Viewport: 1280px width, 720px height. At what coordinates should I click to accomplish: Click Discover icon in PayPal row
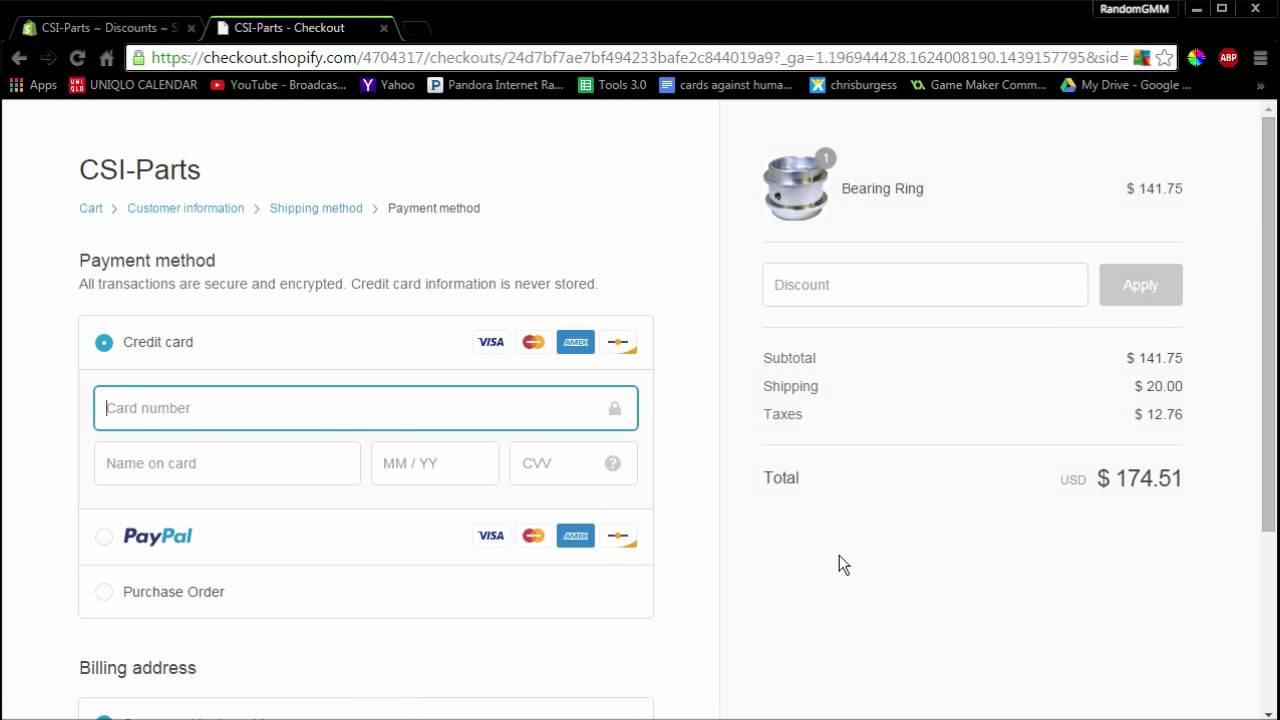618,536
